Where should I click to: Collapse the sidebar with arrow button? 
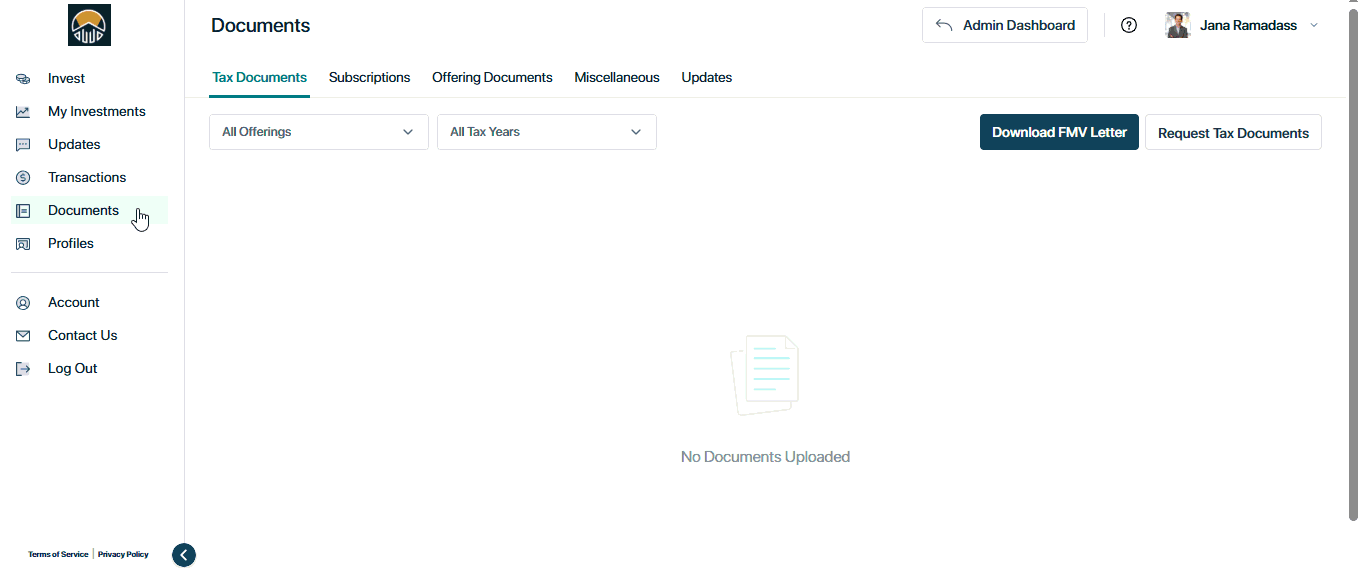tap(184, 555)
